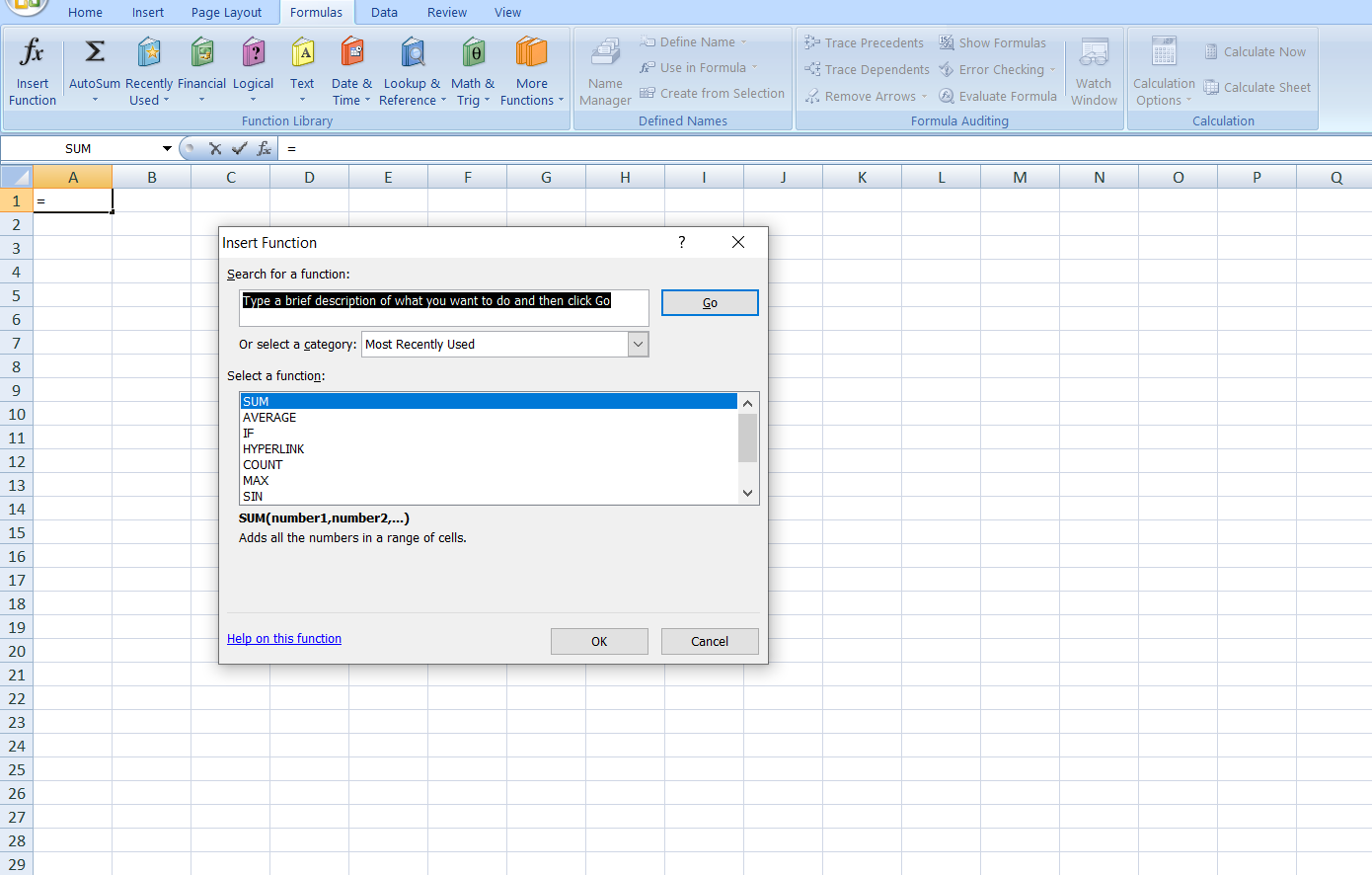
Task: Click the formula bar Cancel X icon
Action: [215, 148]
